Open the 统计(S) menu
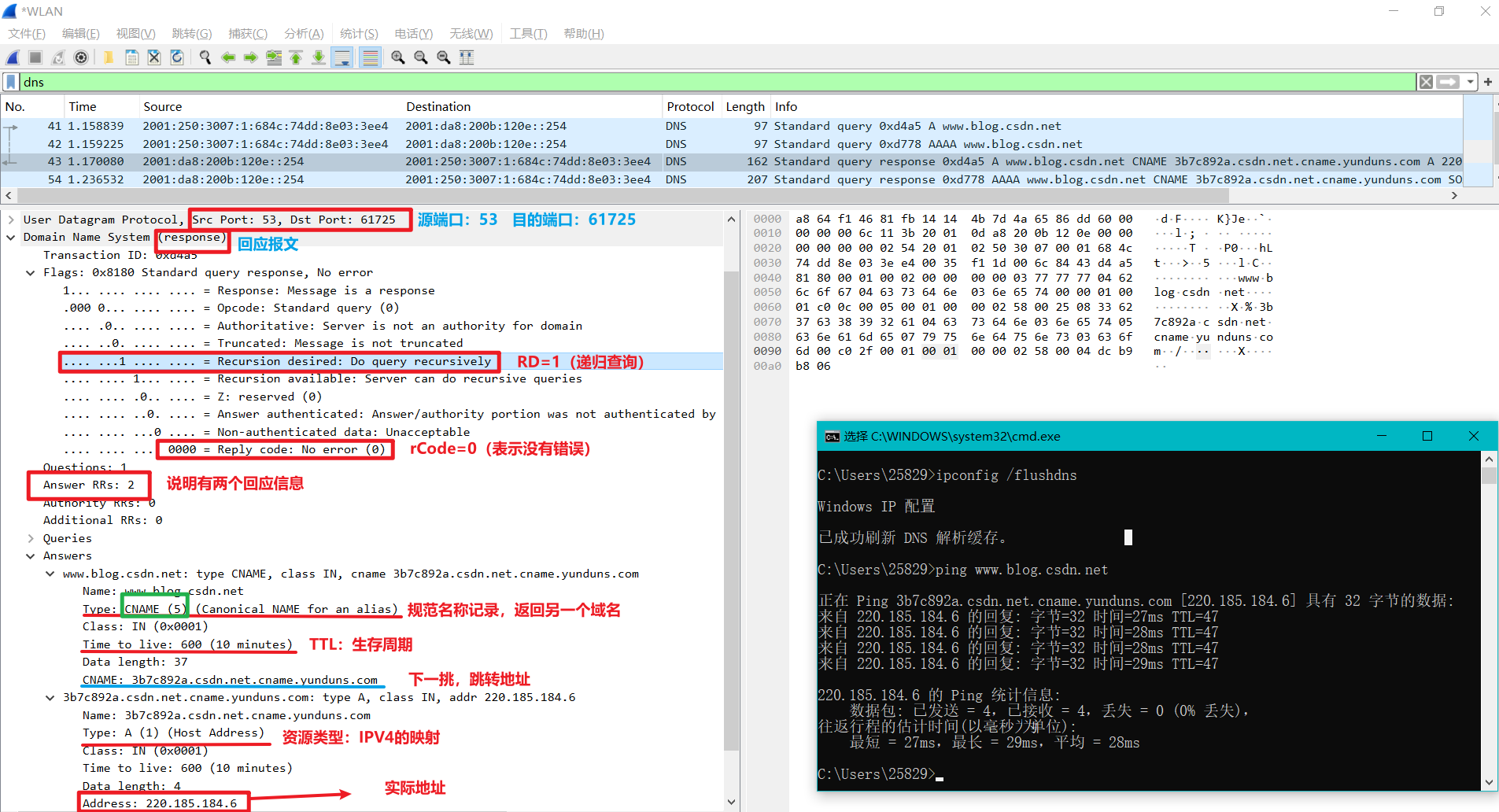This screenshot has height=812, width=1499. 359,34
